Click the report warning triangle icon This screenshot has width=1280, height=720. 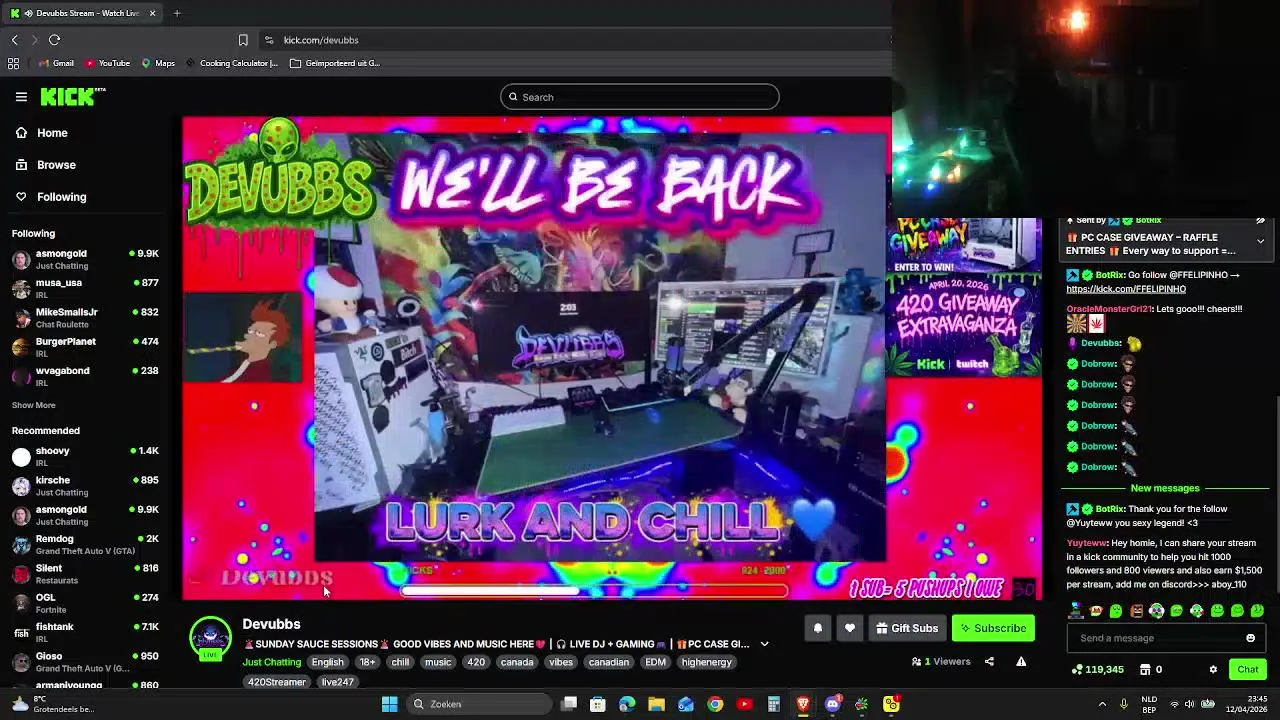1021,661
